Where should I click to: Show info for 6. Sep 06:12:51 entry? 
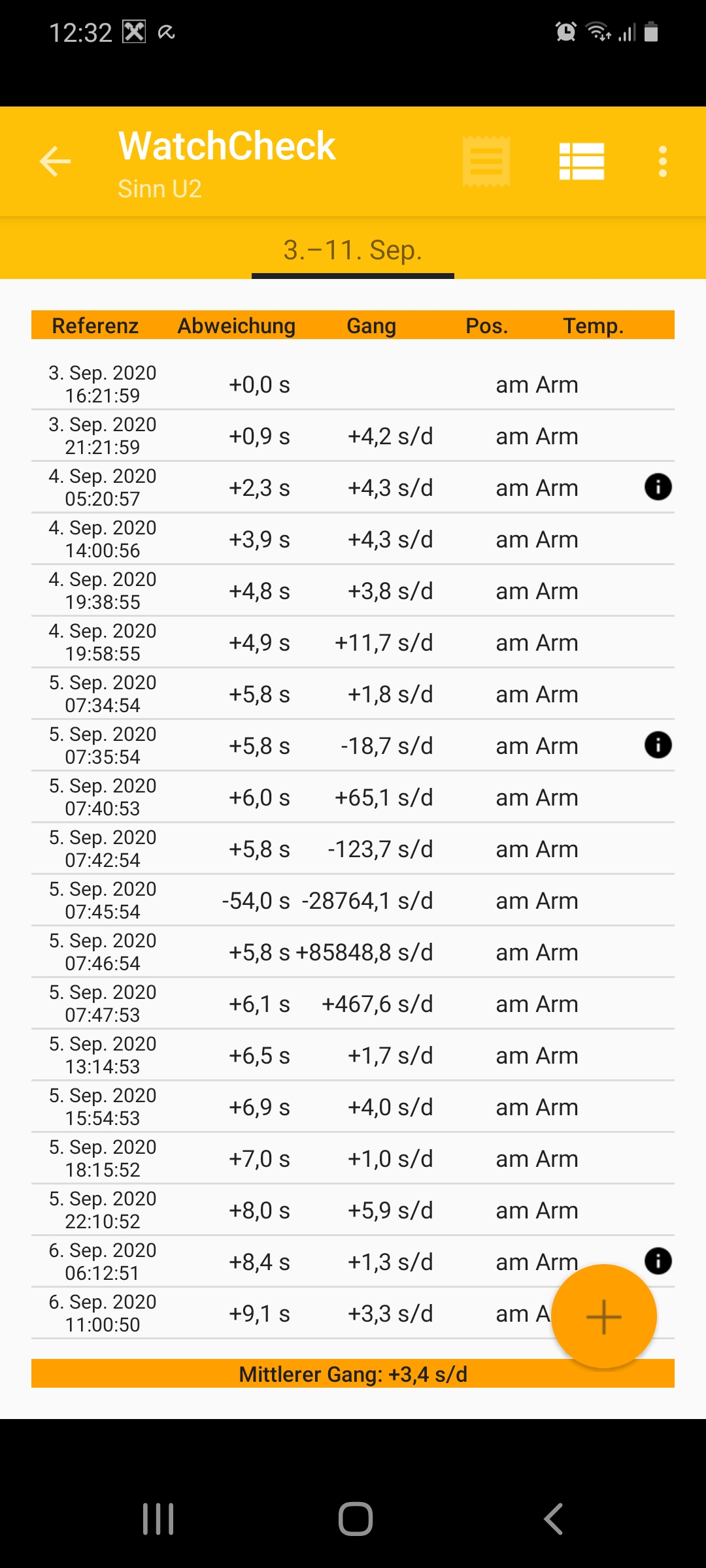(x=658, y=1261)
